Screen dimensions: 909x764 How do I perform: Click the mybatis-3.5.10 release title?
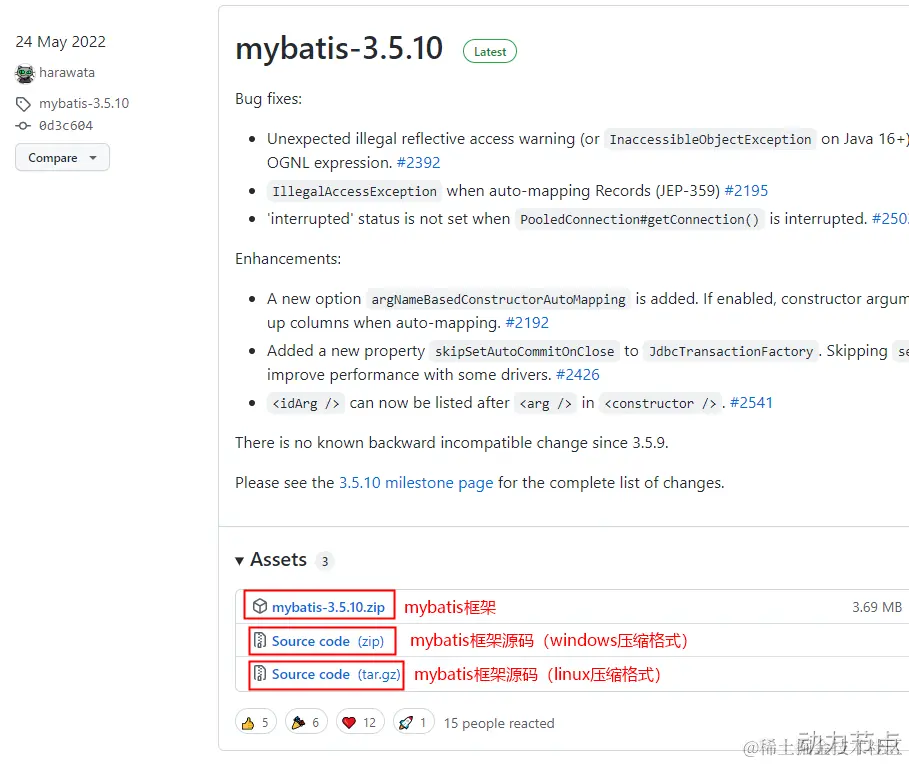[x=339, y=48]
